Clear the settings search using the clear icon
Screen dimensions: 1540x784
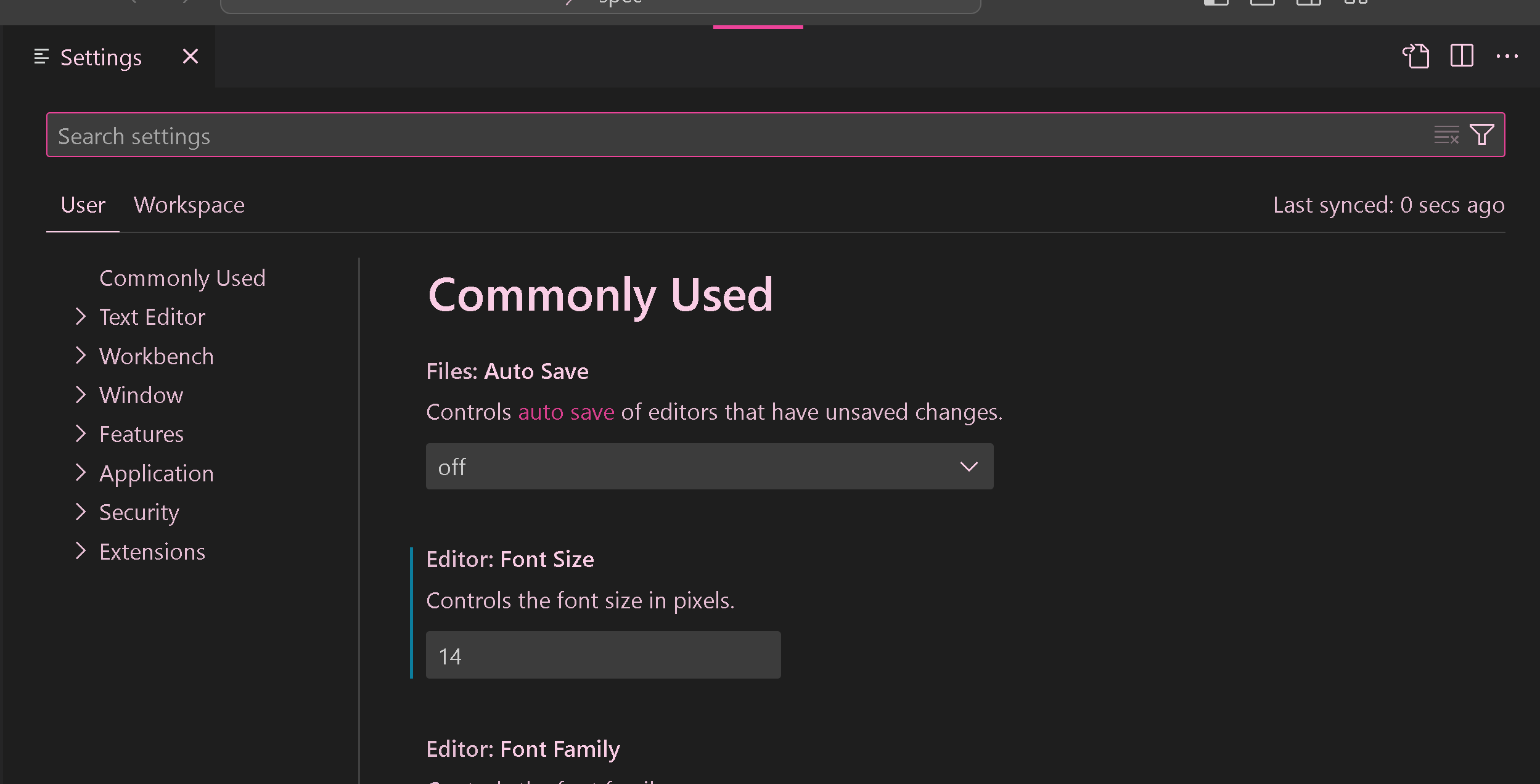coord(1446,135)
